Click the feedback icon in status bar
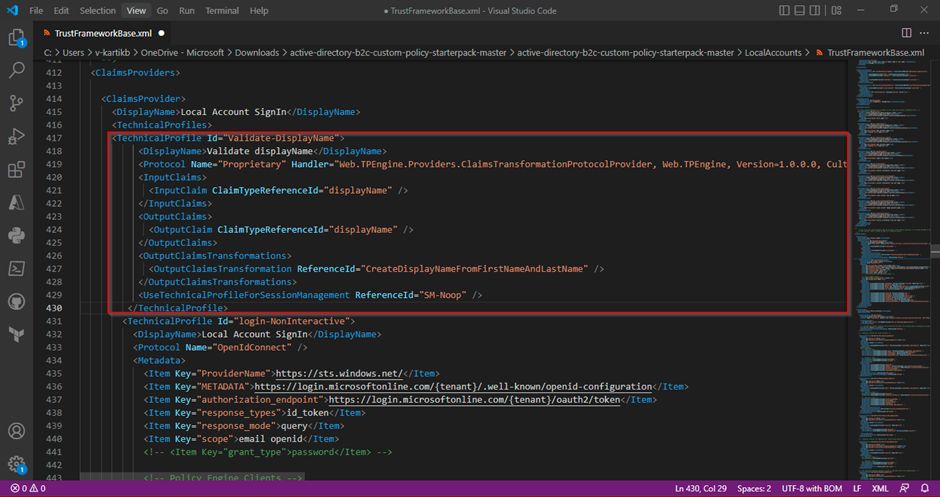 click(905, 489)
